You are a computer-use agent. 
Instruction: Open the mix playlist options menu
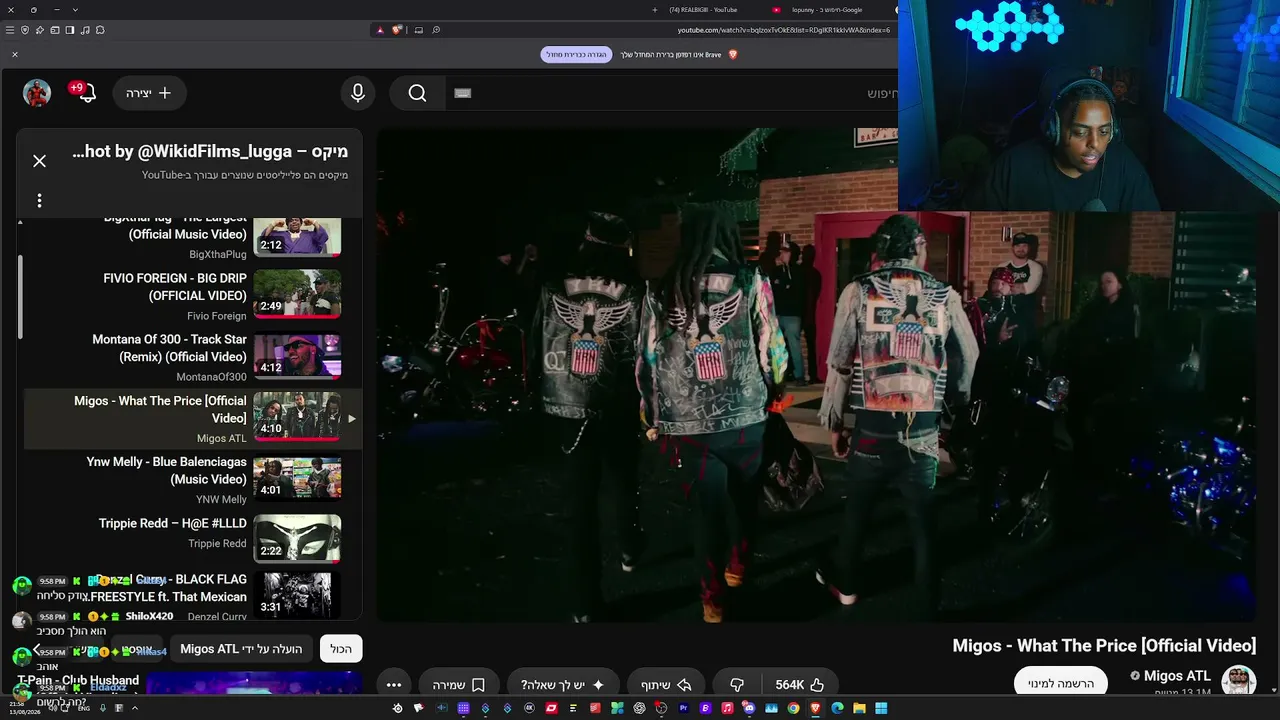tap(39, 200)
